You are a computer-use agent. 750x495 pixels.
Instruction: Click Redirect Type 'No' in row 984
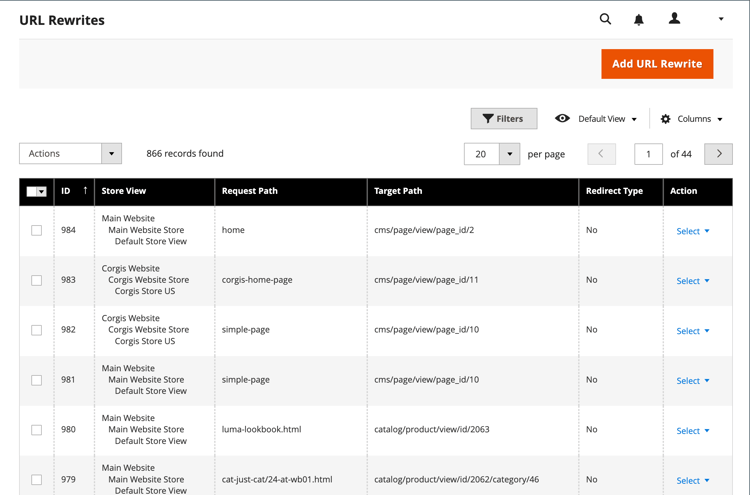coord(592,230)
